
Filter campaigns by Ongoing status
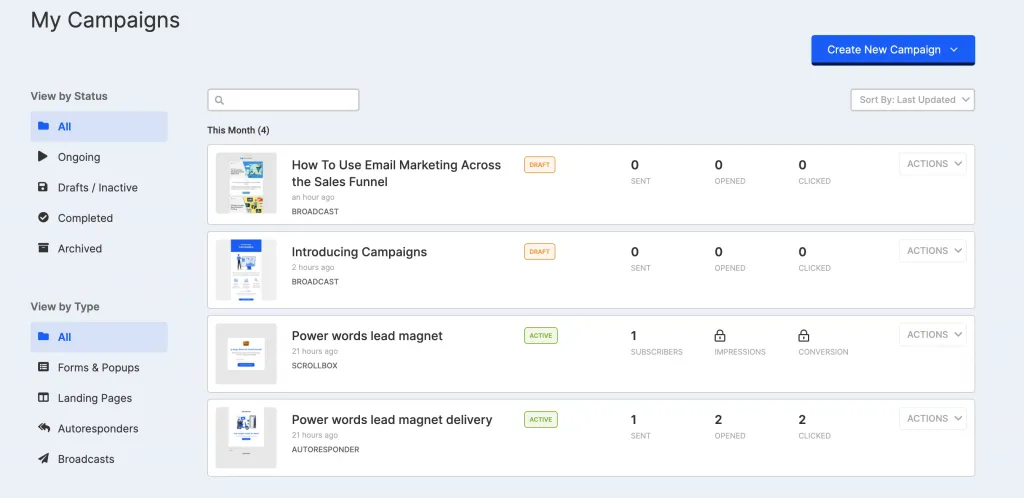coord(99,157)
